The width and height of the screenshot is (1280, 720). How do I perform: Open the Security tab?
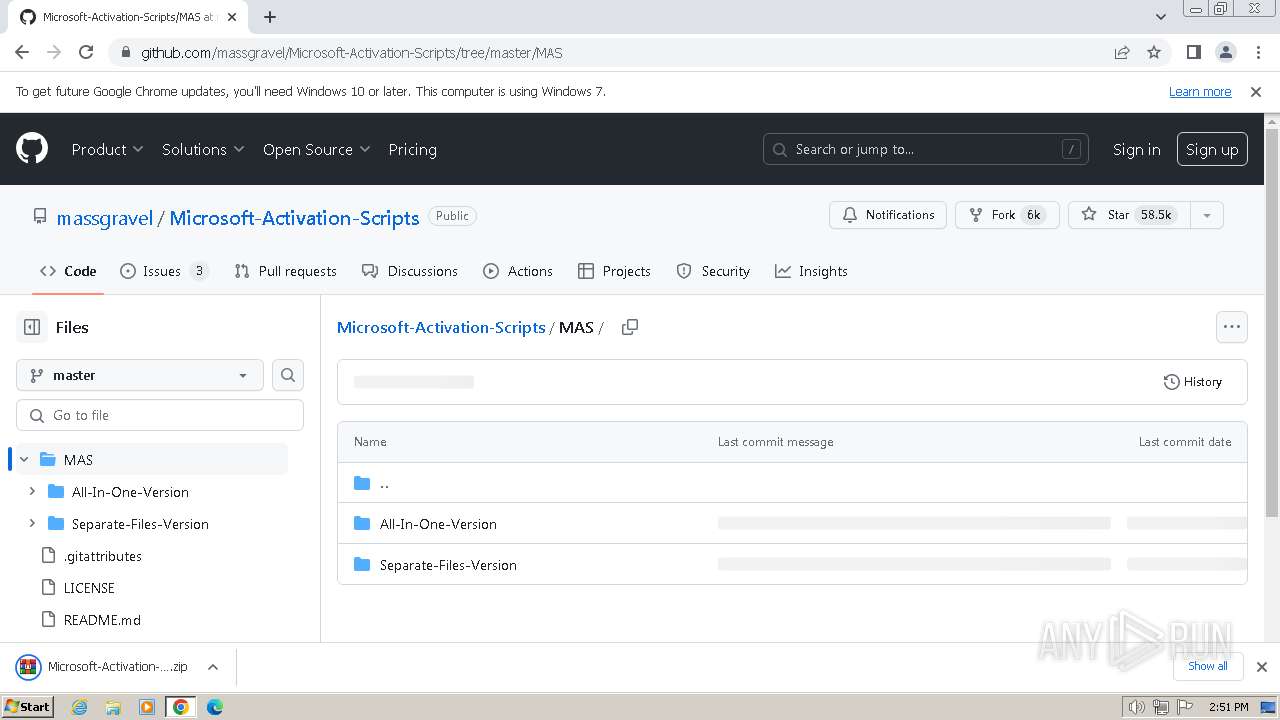click(x=713, y=271)
